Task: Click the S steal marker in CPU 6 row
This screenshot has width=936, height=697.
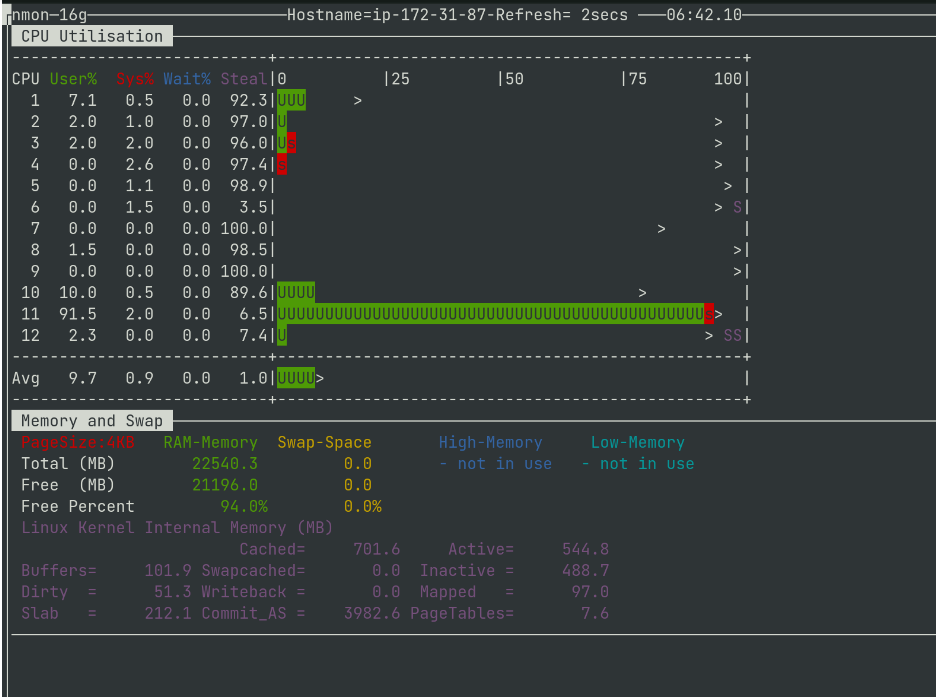Action: (x=737, y=207)
